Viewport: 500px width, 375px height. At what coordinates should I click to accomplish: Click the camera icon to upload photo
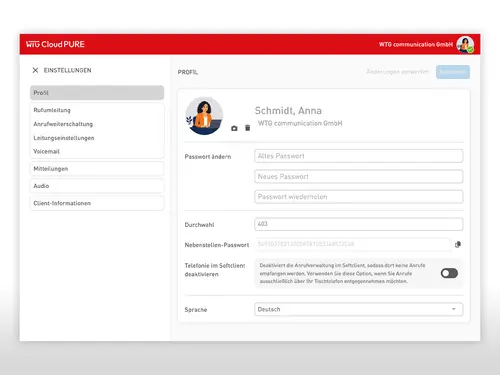[x=234, y=128]
